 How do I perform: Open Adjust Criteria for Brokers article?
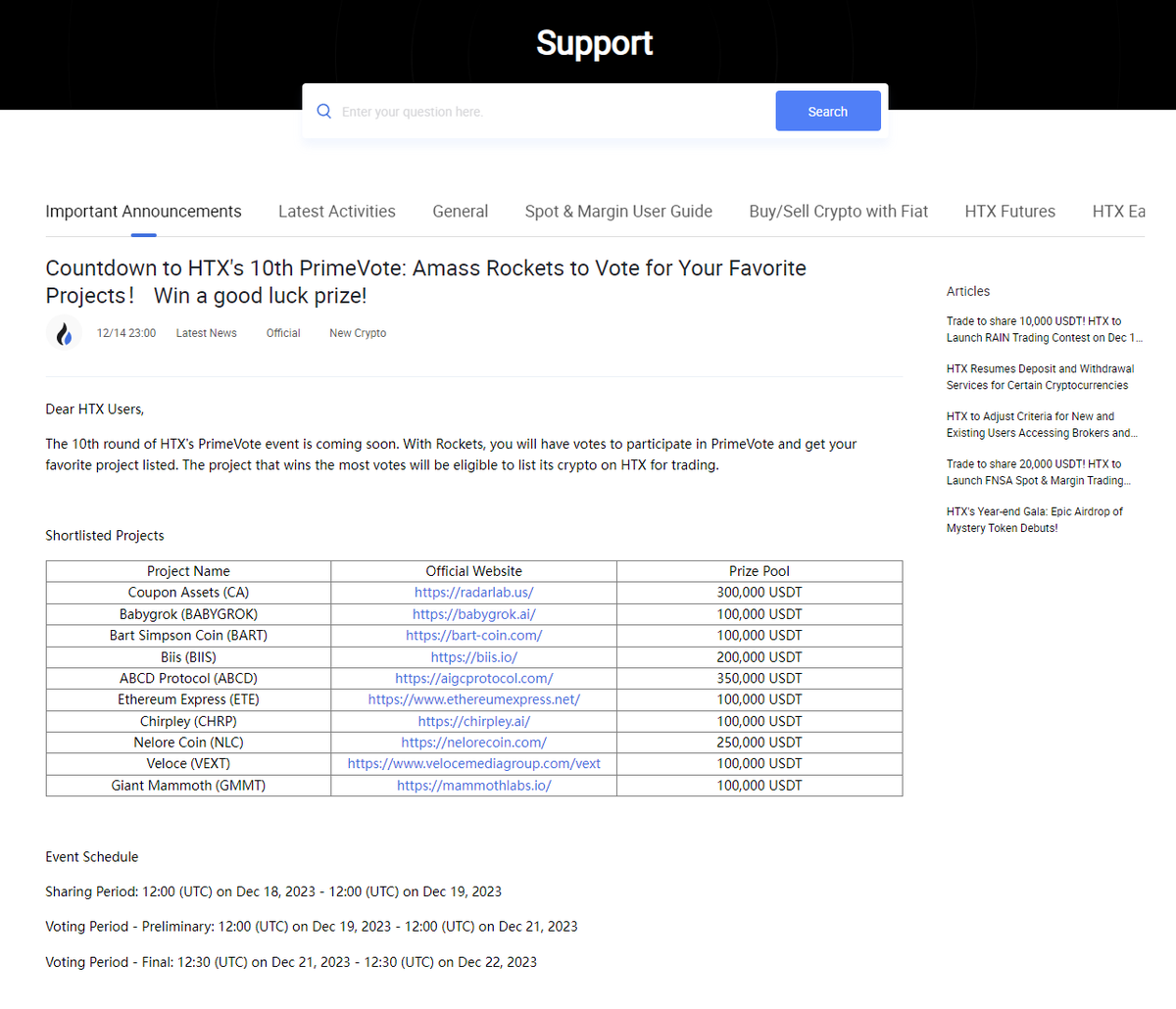(1043, 424)
